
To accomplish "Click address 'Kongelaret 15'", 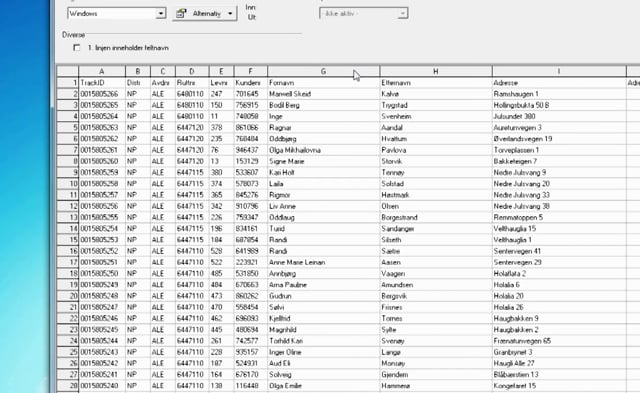I will [515, 386].
